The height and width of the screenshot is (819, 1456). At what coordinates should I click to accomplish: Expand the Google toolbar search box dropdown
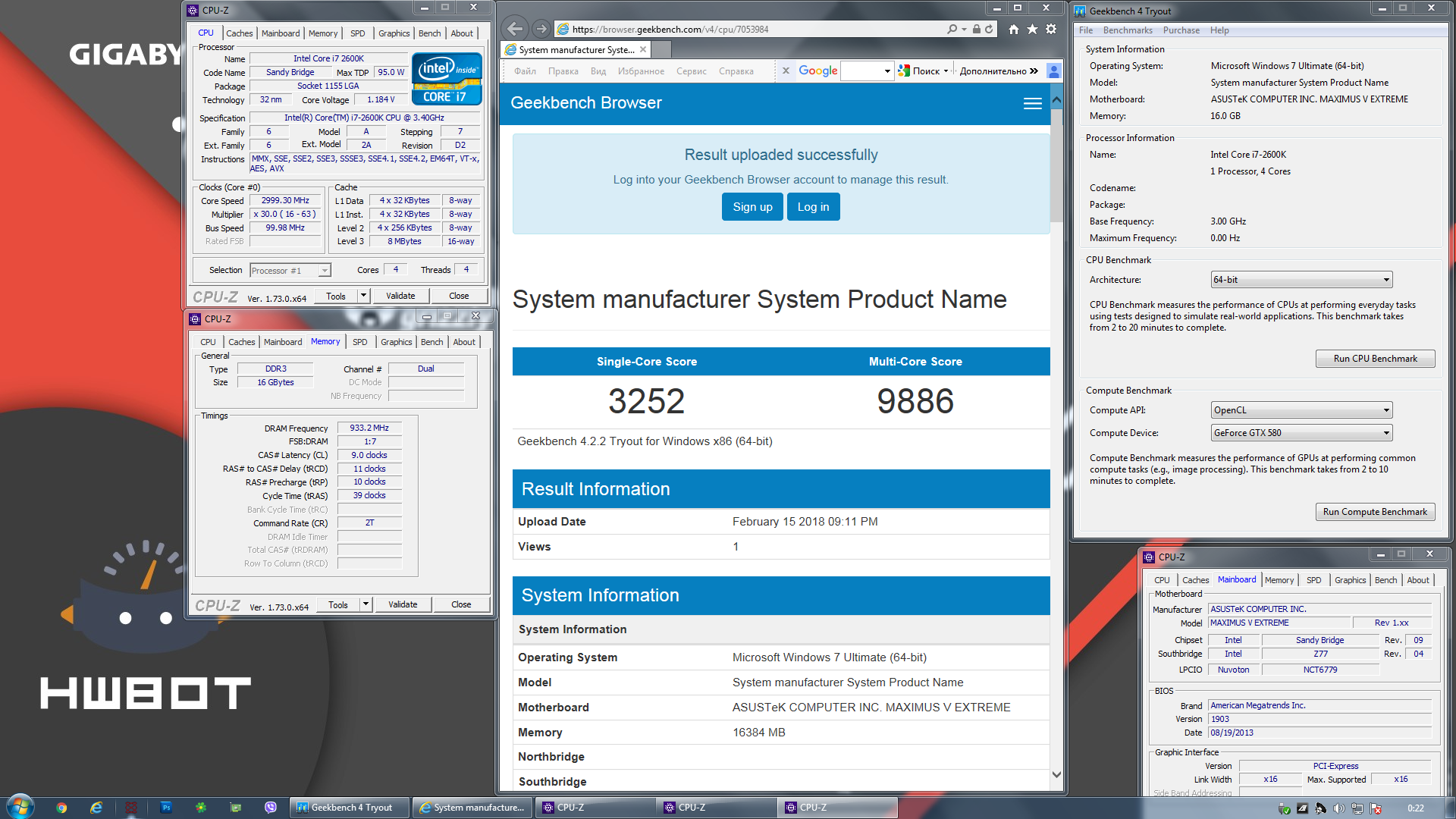[887, 71]
